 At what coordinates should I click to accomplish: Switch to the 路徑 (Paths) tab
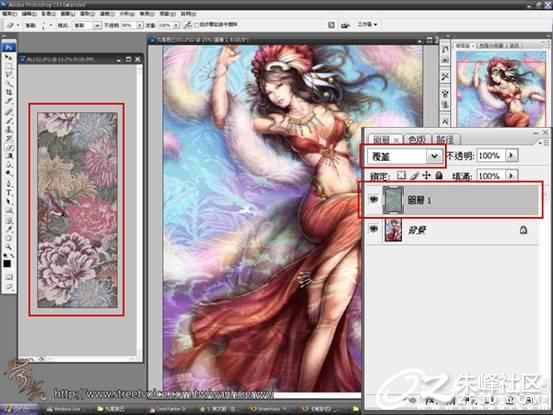445,140
